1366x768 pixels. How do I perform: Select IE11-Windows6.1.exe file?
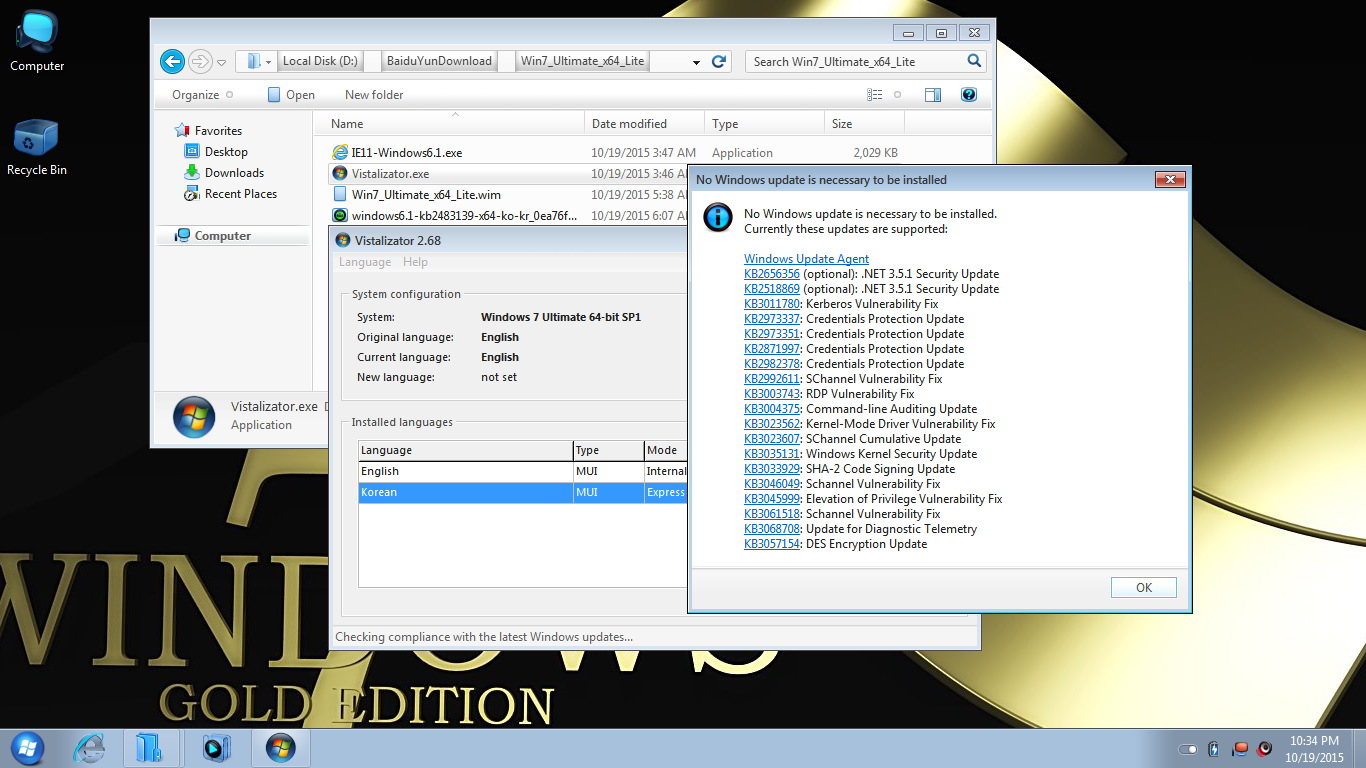coord(406,153)
